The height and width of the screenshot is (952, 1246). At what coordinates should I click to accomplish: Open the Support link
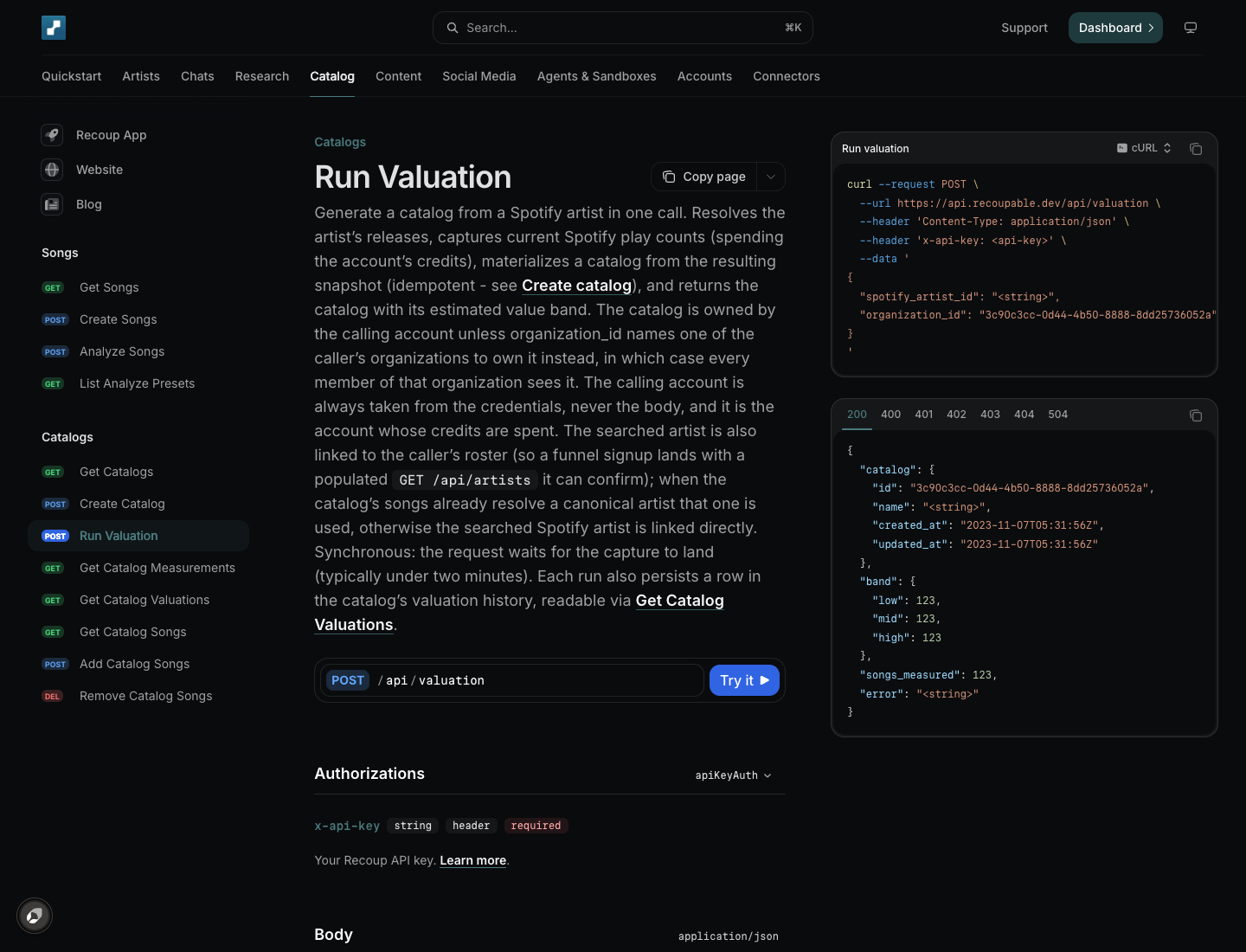pos(1024,28)
